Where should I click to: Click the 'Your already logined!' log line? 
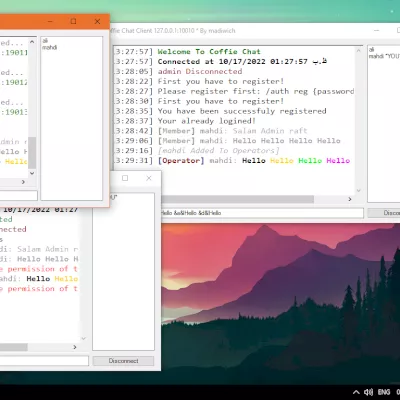[207, 121]
